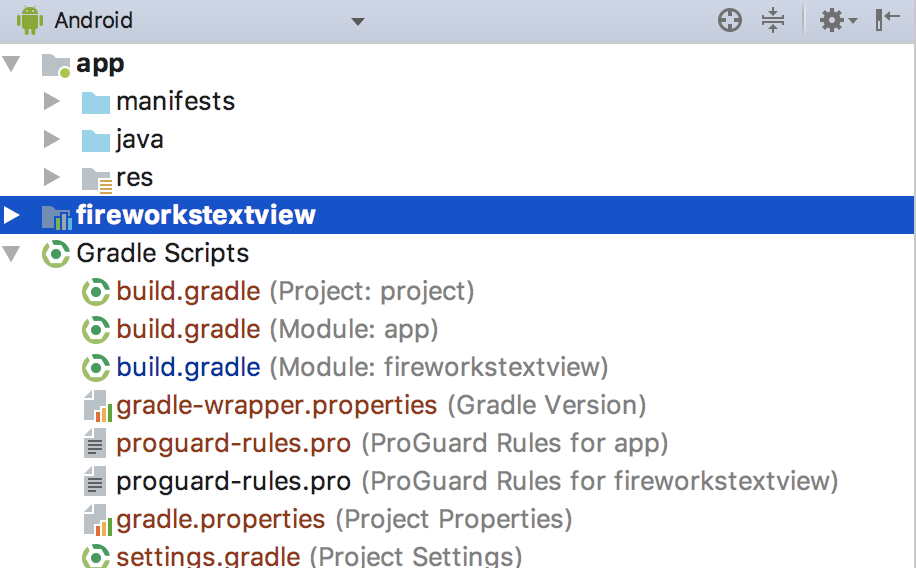Image resolution: width=916 pixels, height=568 pixels.
Task: Expand the res folder arrow
Action: pyautogui.click(x=52, y=178)
